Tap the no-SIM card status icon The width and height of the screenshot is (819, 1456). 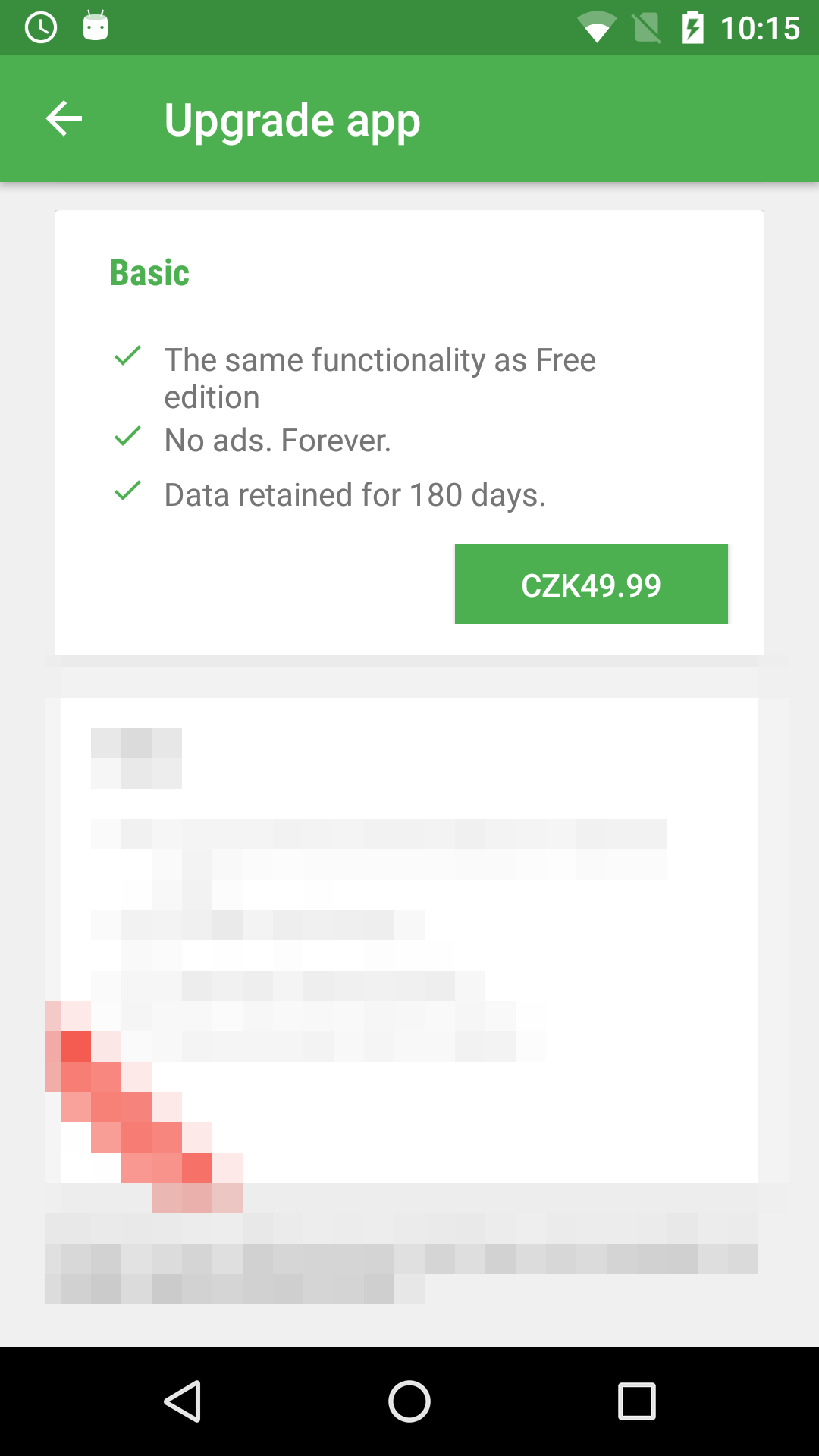[x=646, y=28]
